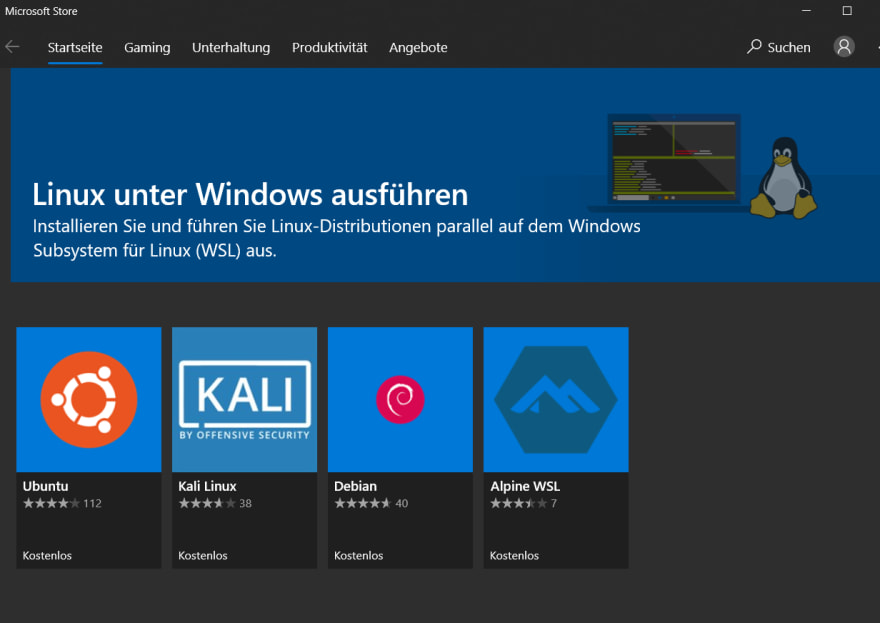This screenshot has width=880, height=623.
Task: Click the Kali Linux rating with 38 reviews
Action: pyautogui.click(x=215, y=503)
